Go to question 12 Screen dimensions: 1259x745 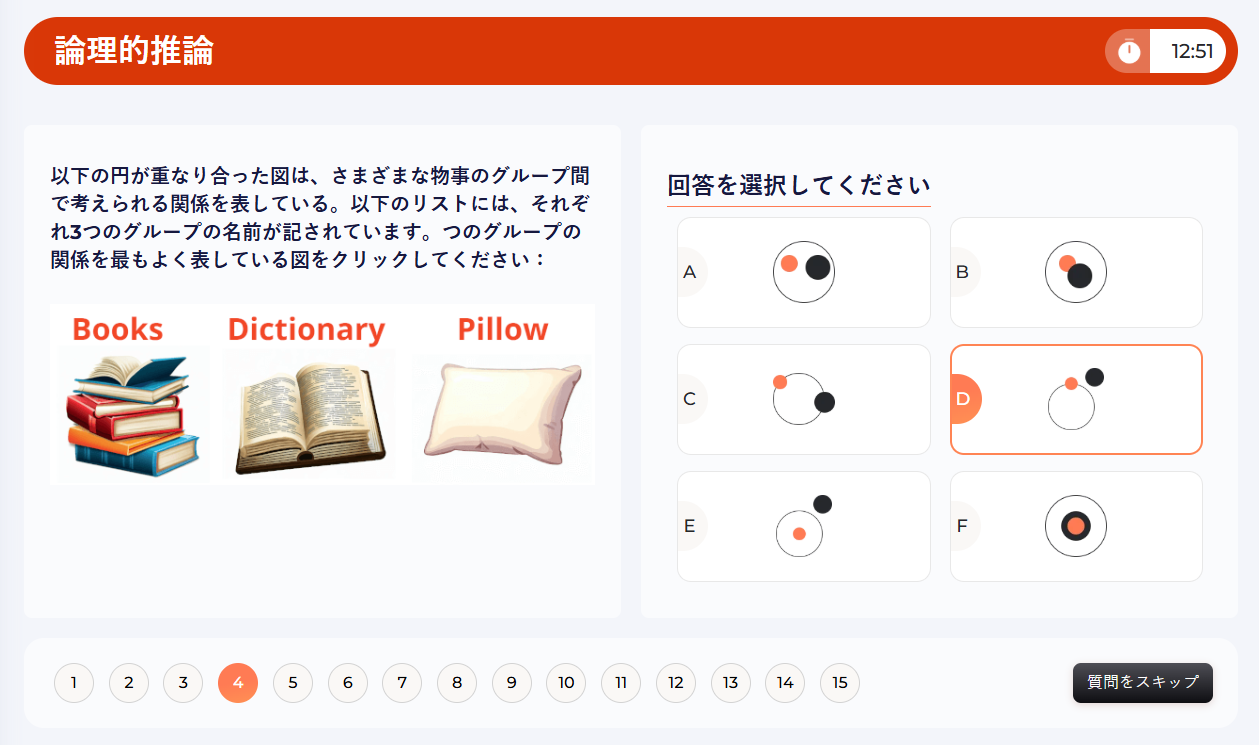676,683
